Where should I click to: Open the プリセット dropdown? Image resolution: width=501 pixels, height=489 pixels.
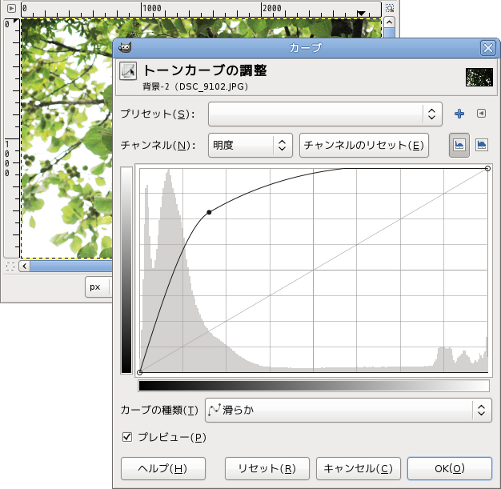tap(325, 114)
